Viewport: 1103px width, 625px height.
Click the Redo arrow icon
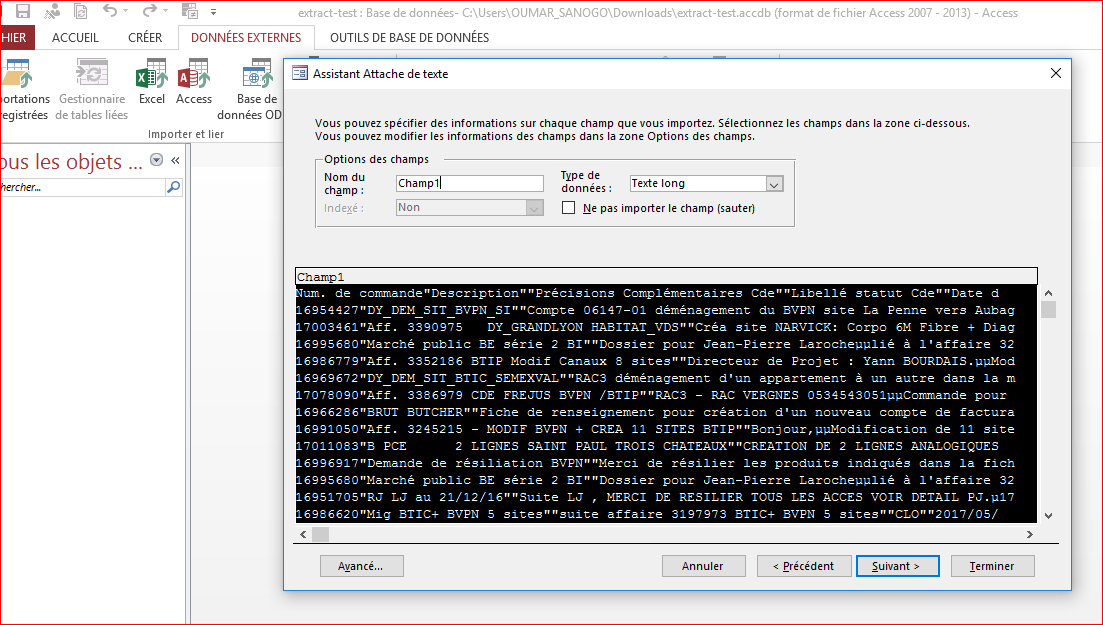pyautogui.click(x=149, y=11)
